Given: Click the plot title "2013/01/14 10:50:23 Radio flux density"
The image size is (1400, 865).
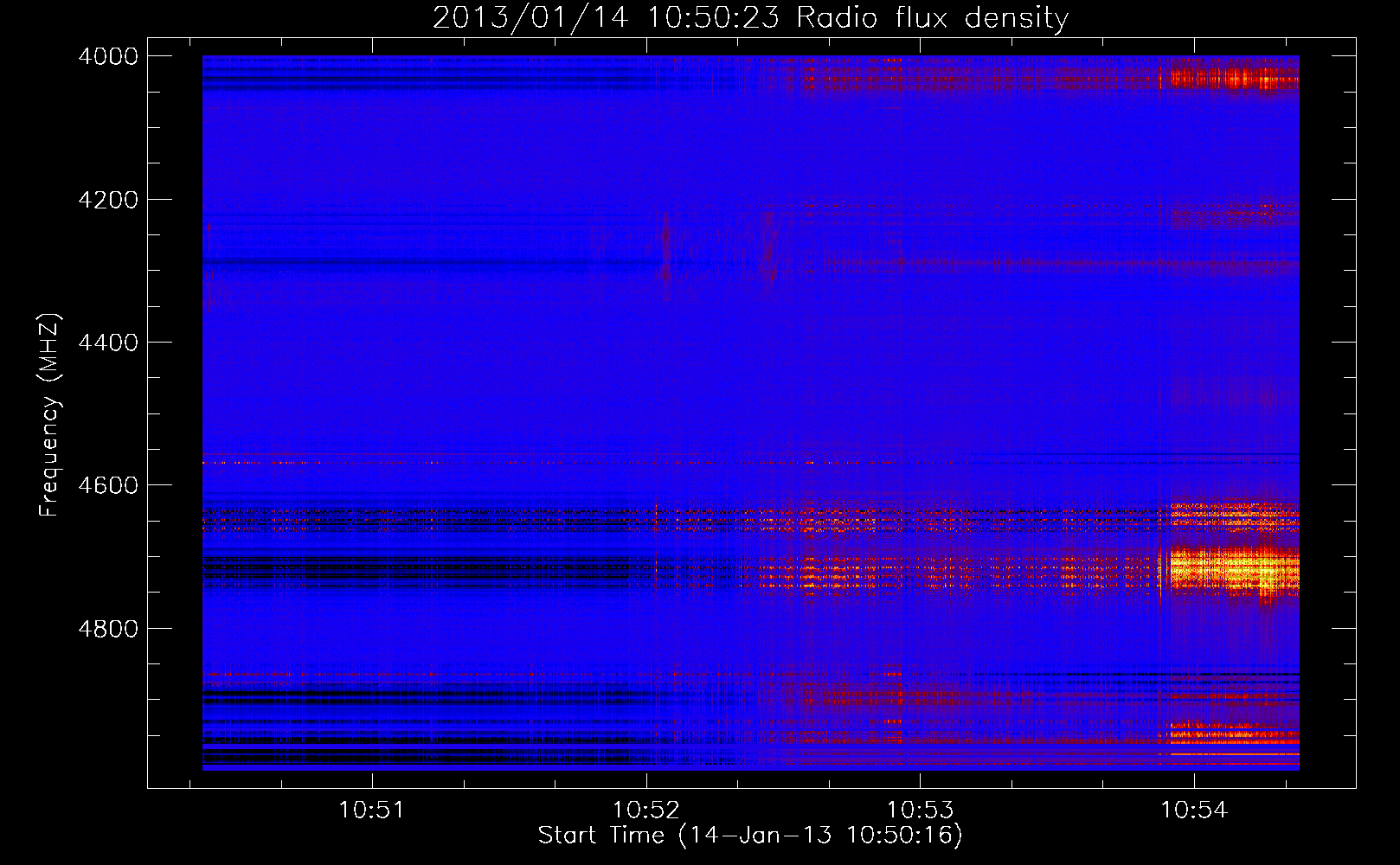Looking at the screenshot, I should click(750, 18).
